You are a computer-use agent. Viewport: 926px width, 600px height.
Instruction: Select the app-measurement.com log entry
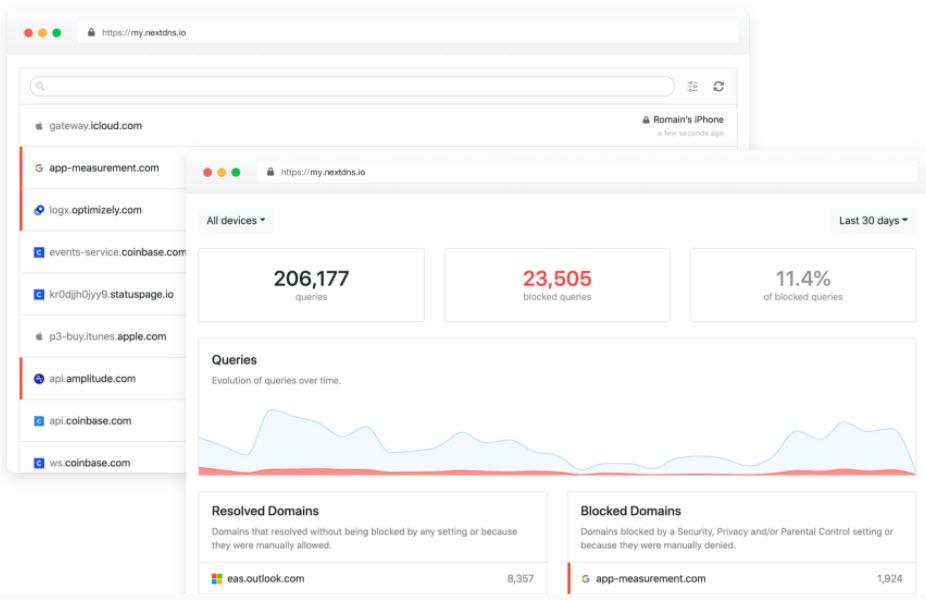click(x=103, y=168)
